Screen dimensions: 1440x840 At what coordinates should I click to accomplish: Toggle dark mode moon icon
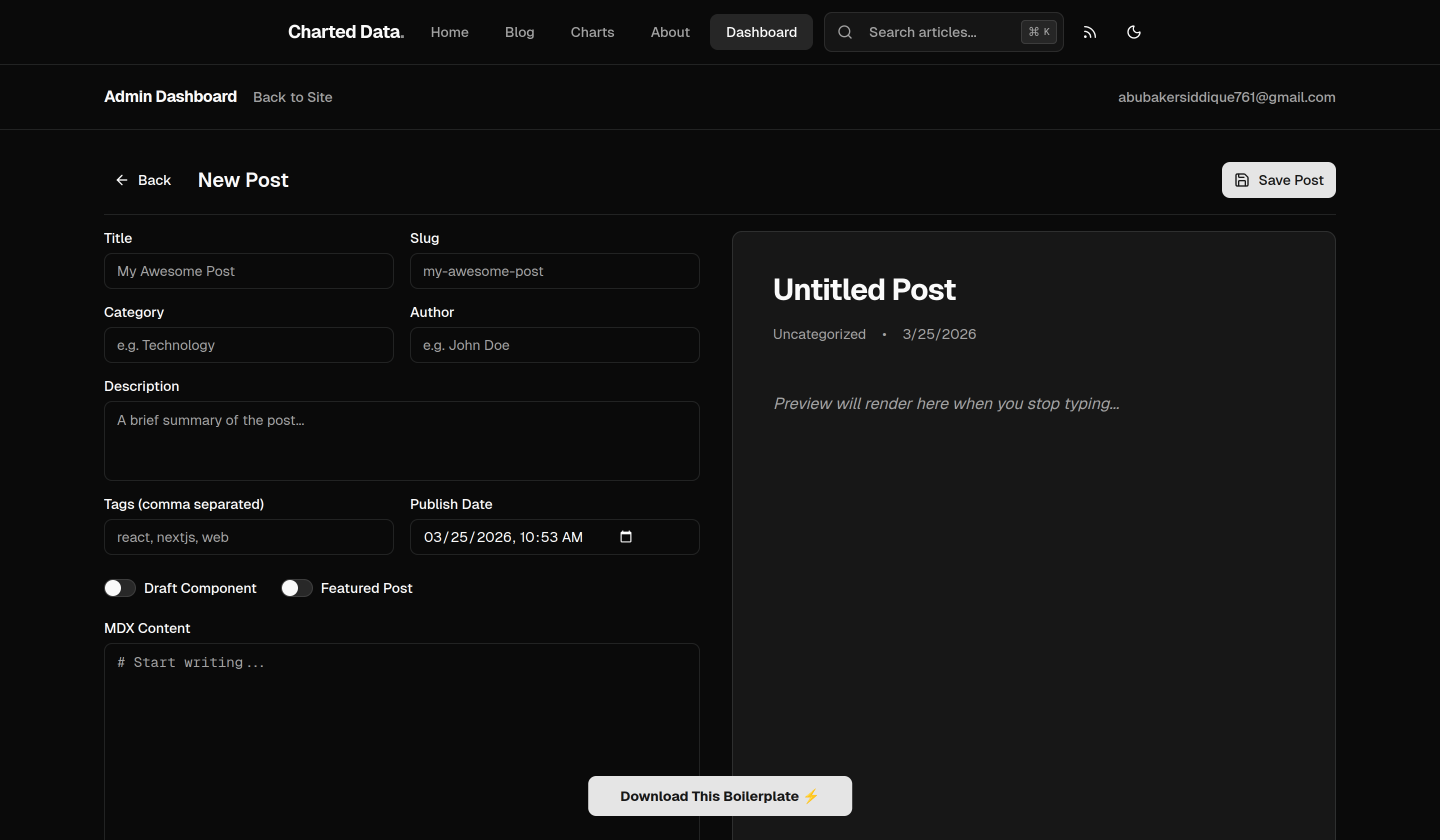tap(1133, 32)
